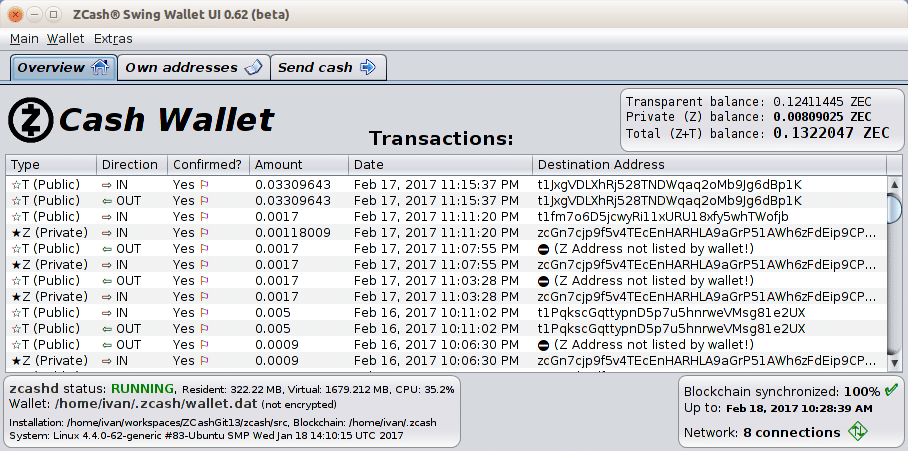Click the Type column header
This screenshot has height=451, width=908.
coord(51,164)
